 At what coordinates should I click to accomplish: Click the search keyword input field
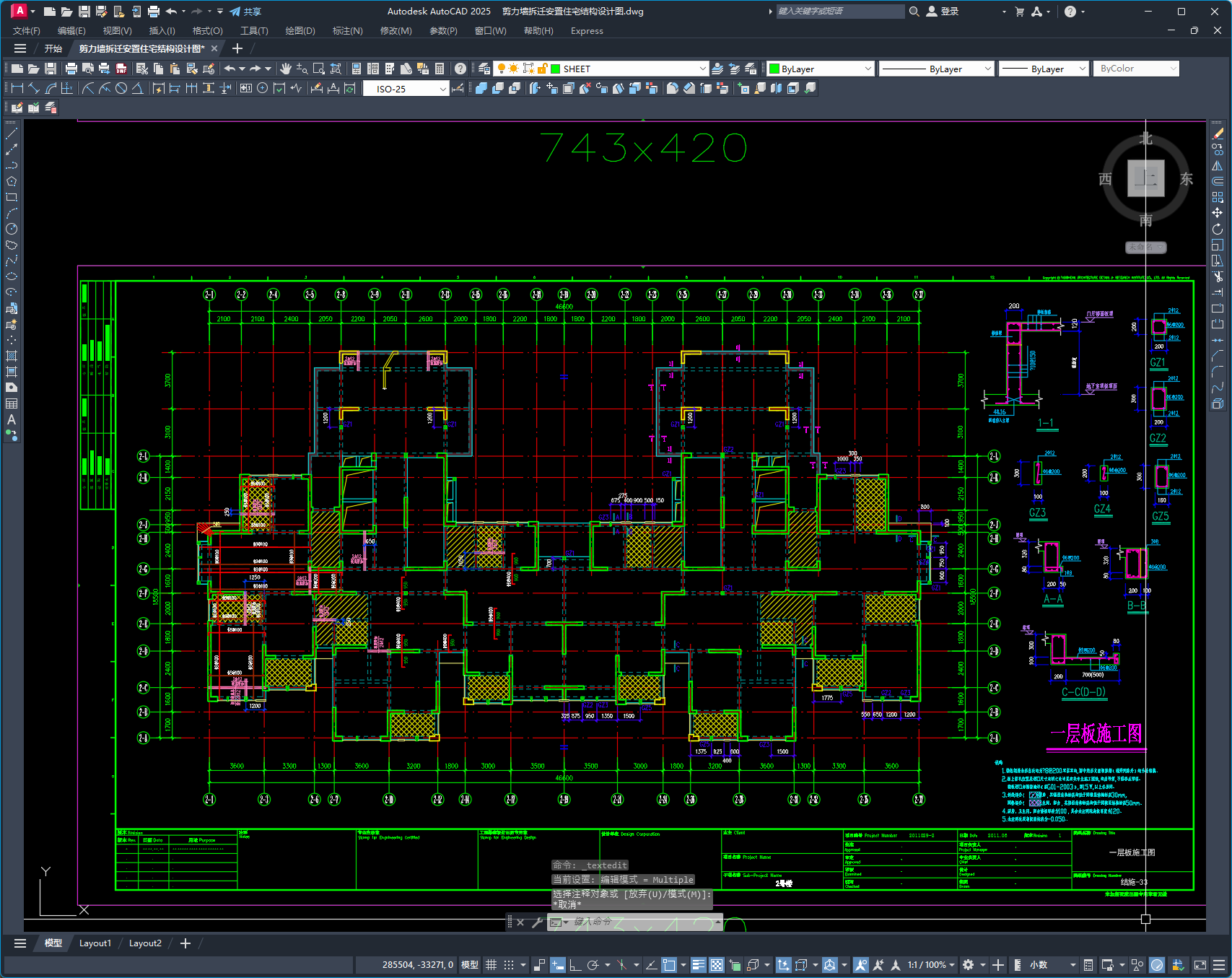click(x=840, y=12)
